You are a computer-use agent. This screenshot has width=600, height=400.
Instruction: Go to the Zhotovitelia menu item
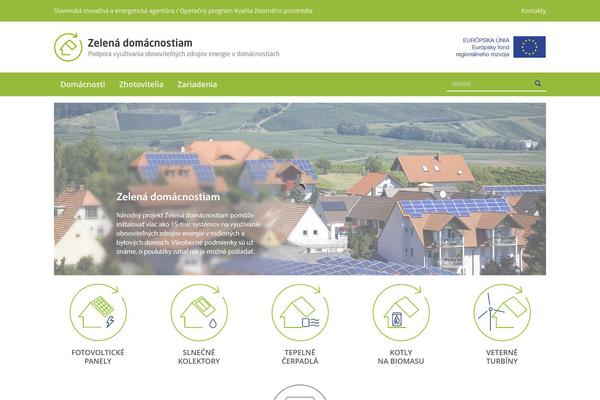tap(141, 84)
